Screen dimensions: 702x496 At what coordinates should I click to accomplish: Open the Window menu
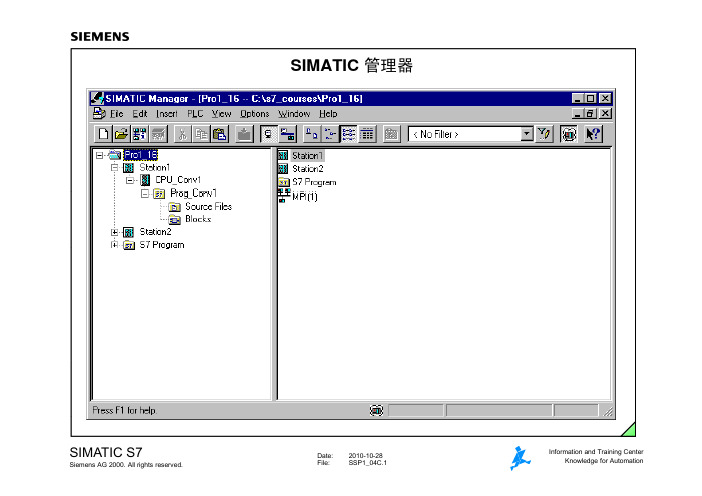tap(294, 114)
